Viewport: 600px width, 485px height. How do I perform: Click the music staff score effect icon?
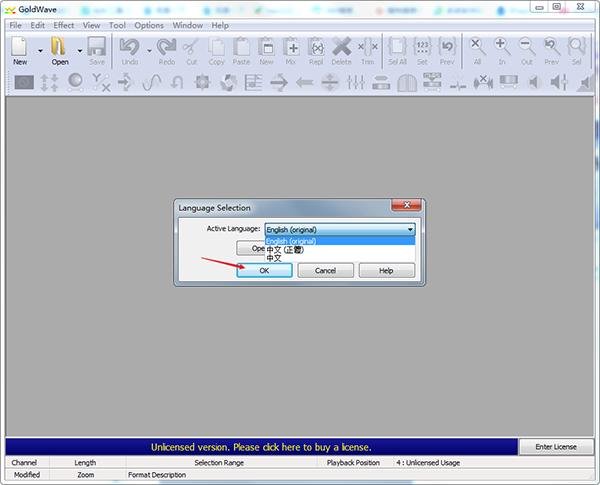tap(253, 82)
